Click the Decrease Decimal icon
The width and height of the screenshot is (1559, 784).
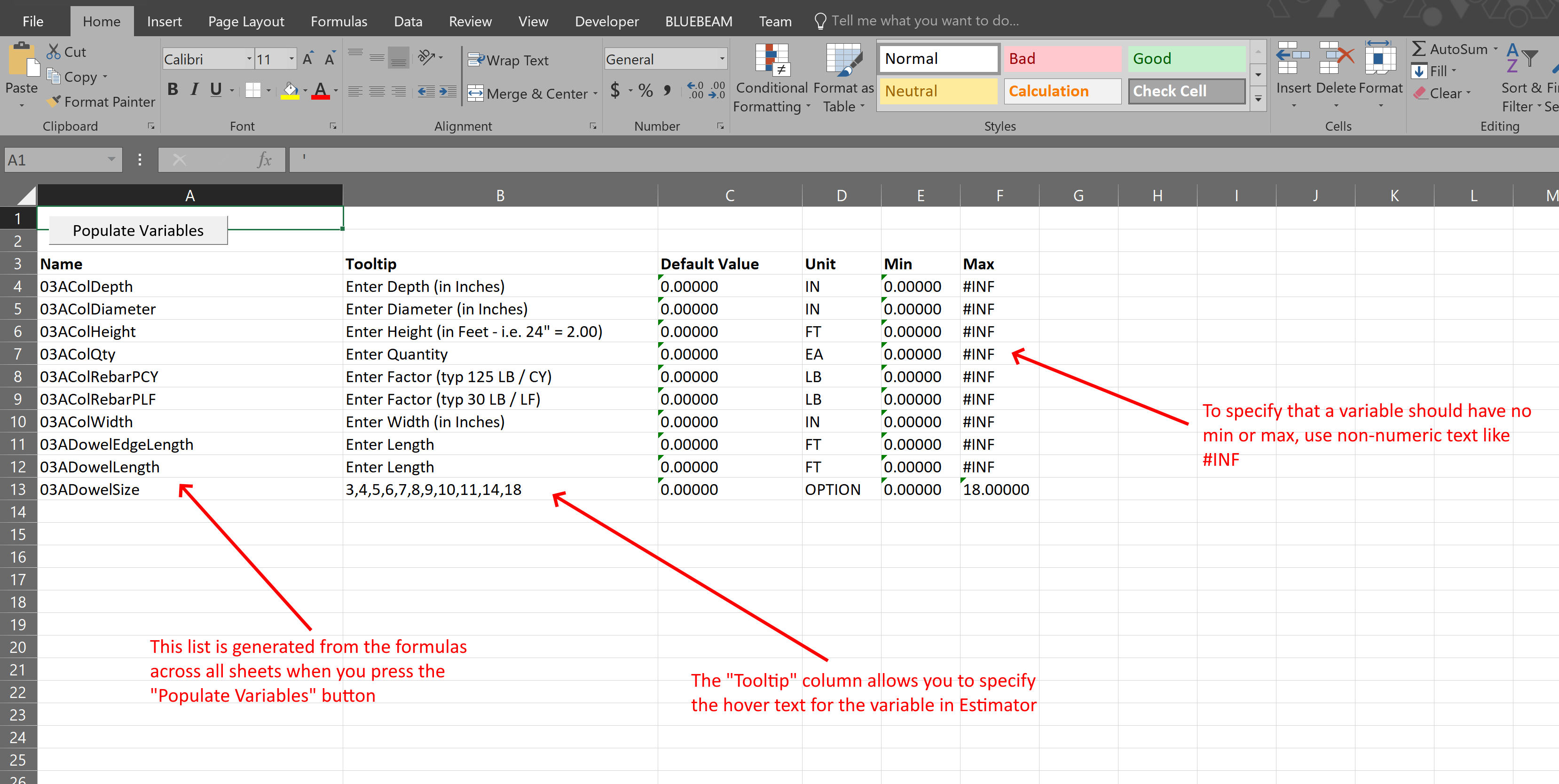pyautogui.click(x=717, y=91)
